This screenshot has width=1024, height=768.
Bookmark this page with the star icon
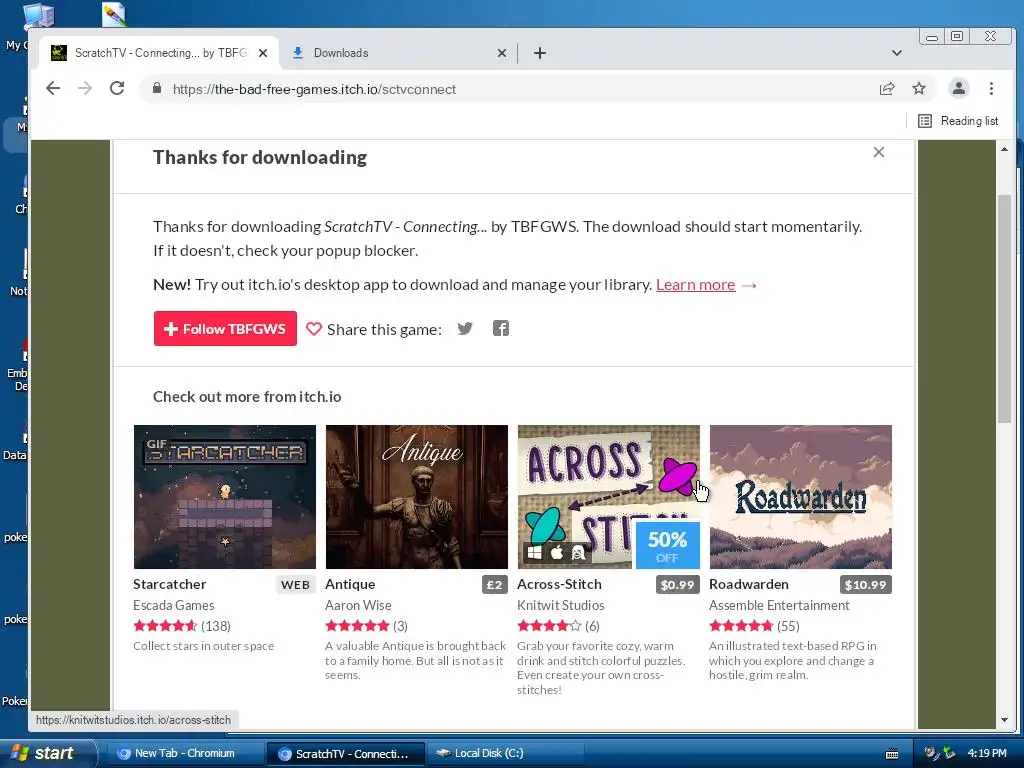pyautogui.click(x=919, y=88)
